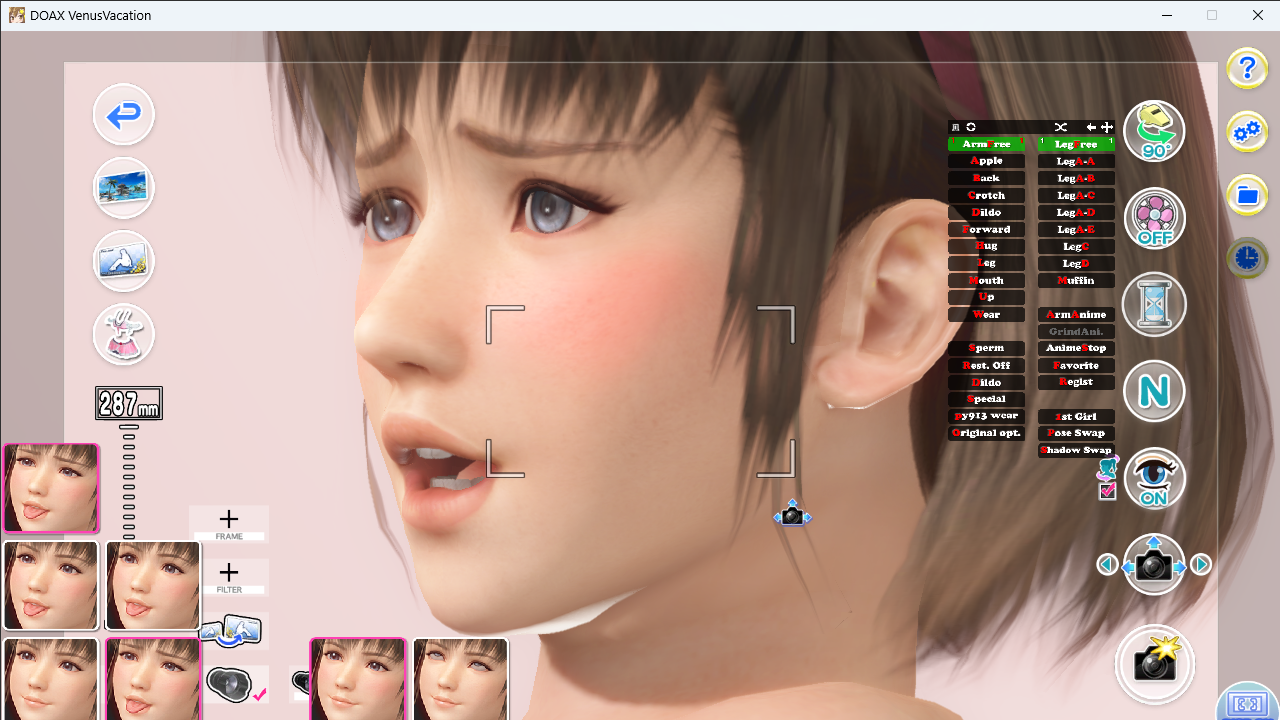Screen dimensions: 1280x720
Task: Toggle the pink checkbox beside the eye button
Action: pos(1107,491)
